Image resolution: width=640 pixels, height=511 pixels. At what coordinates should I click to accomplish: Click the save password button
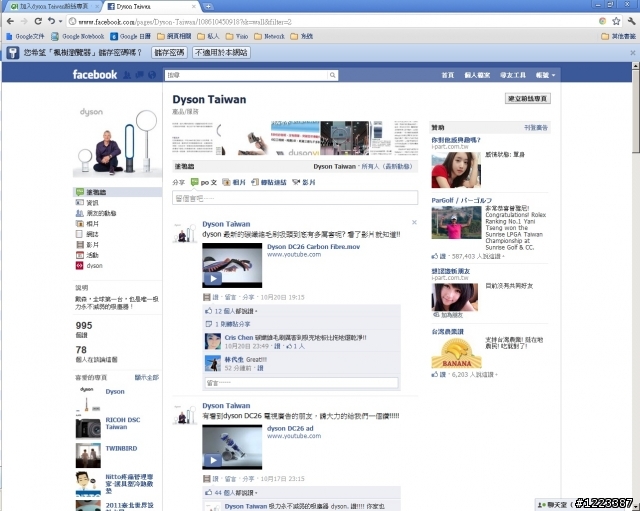tap(169, 53)
